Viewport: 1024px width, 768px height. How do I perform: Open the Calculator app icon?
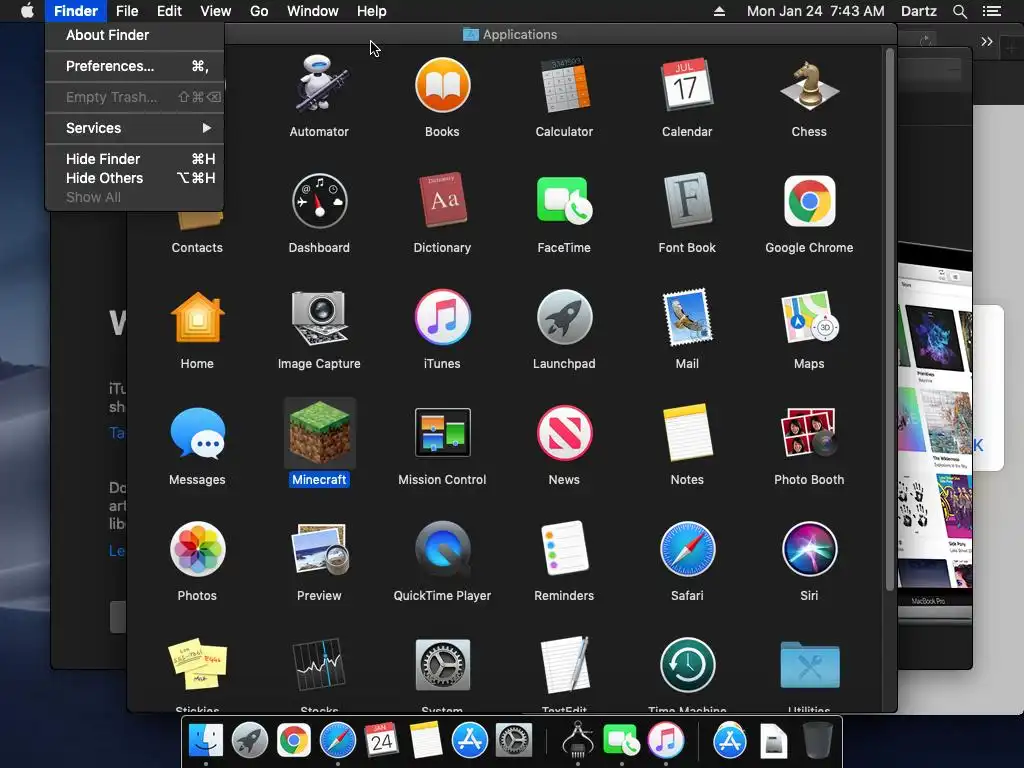pos(564,85)
